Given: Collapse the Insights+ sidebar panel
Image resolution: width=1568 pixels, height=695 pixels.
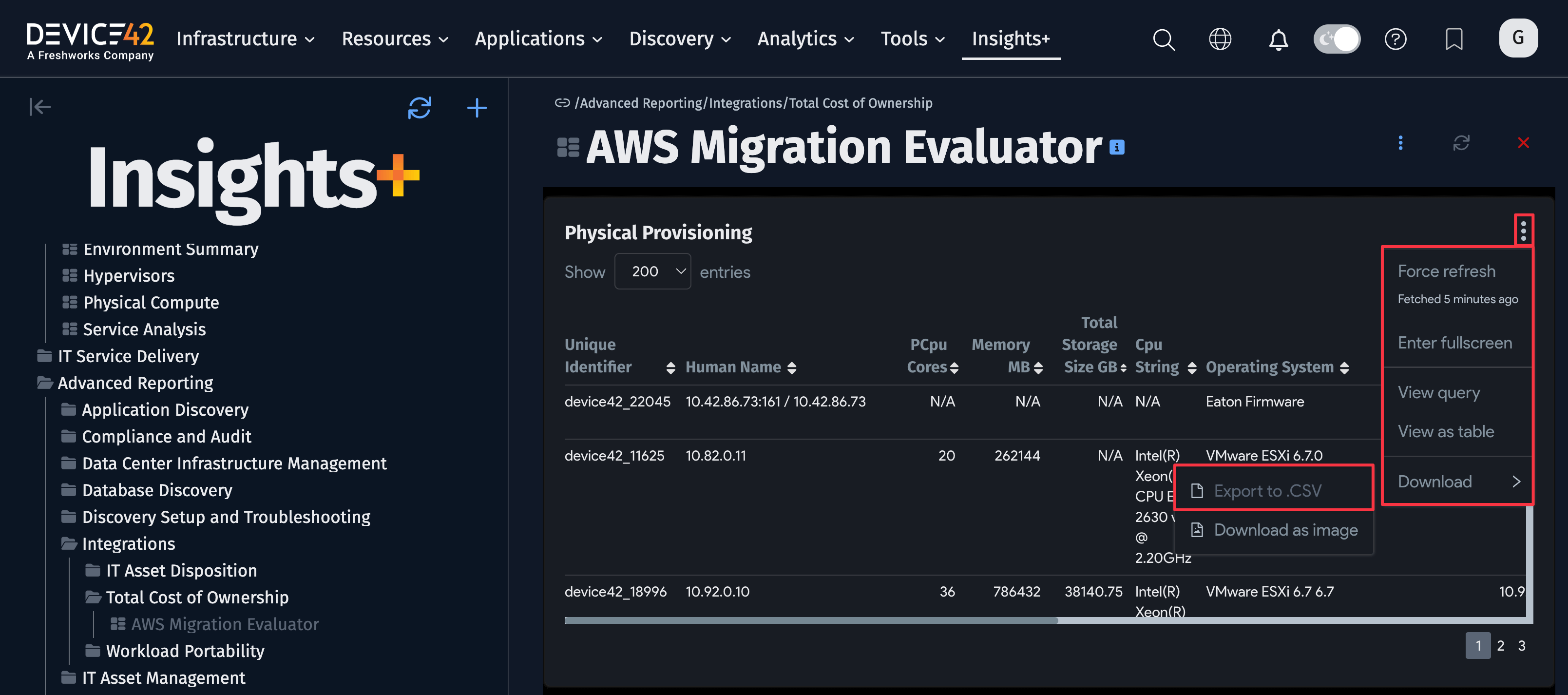Looking at the screenshot, I should [x=40, y=107].
